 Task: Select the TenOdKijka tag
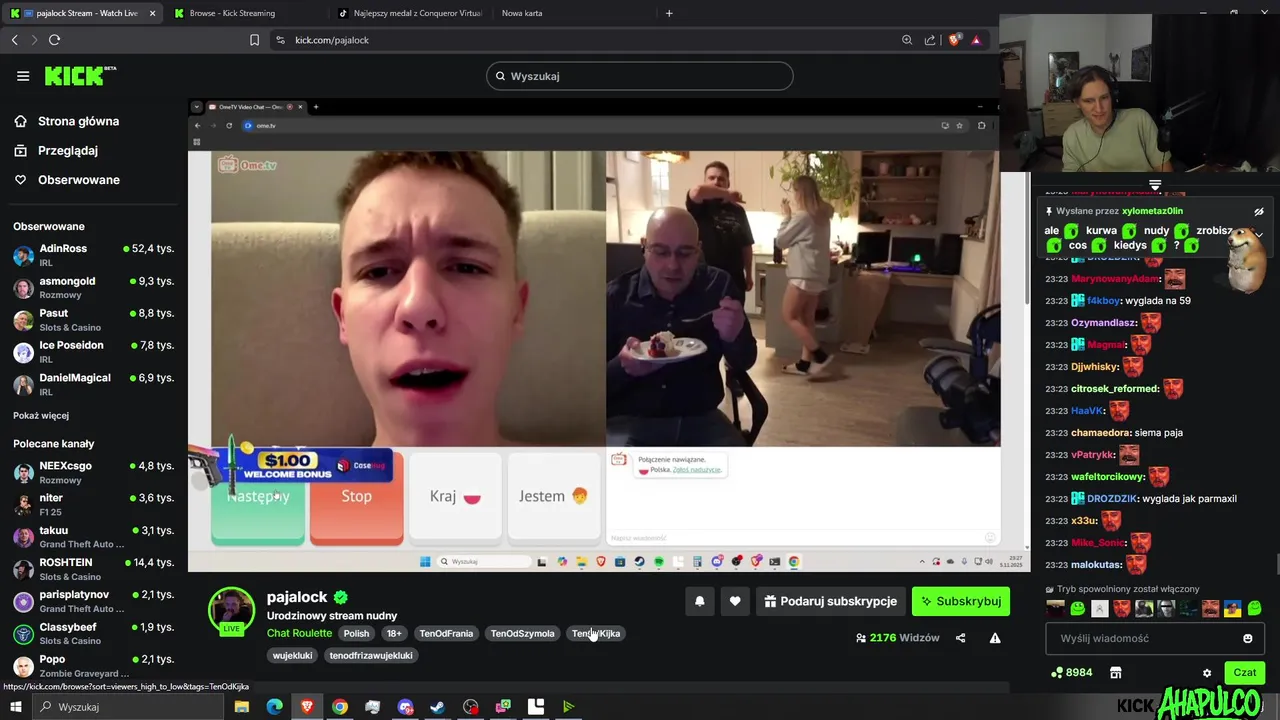tap(596, 633)
